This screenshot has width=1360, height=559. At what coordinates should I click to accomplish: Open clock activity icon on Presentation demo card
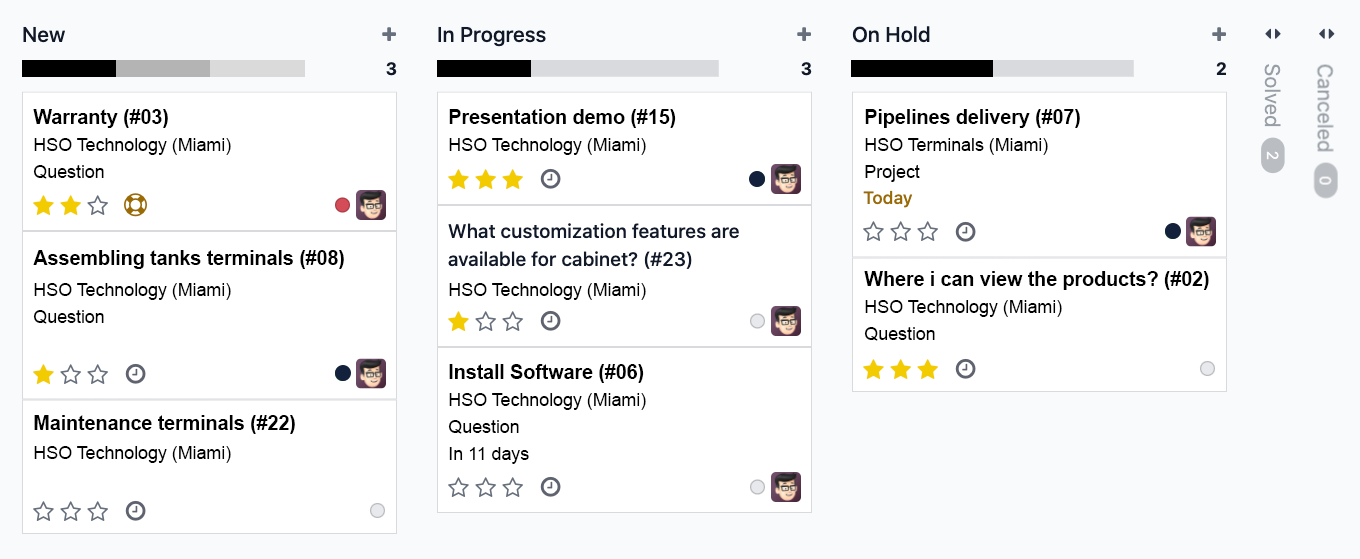pyautogui.click(x=550, y=179)
